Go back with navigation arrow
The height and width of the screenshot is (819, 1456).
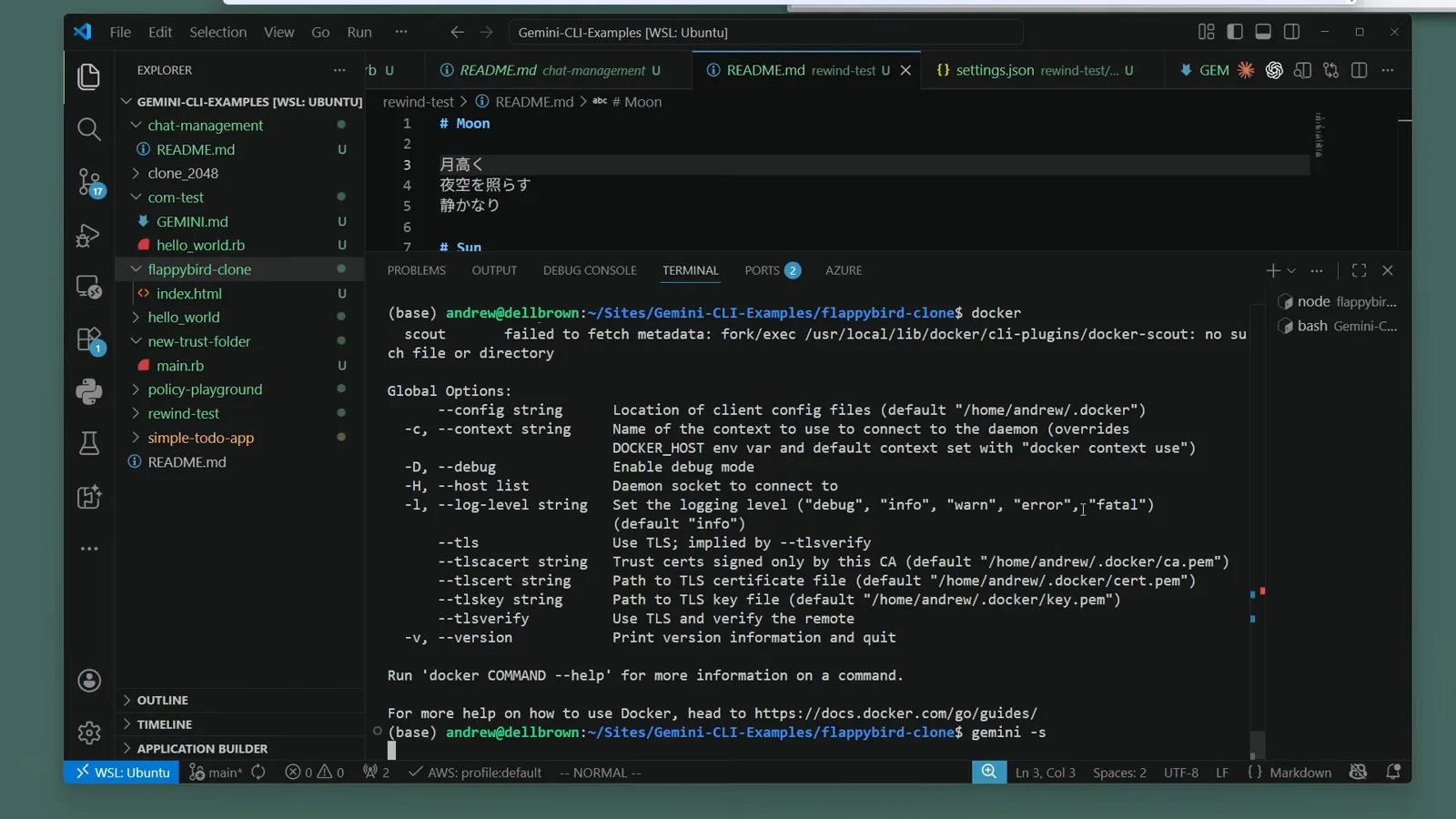tap(457, 32)
